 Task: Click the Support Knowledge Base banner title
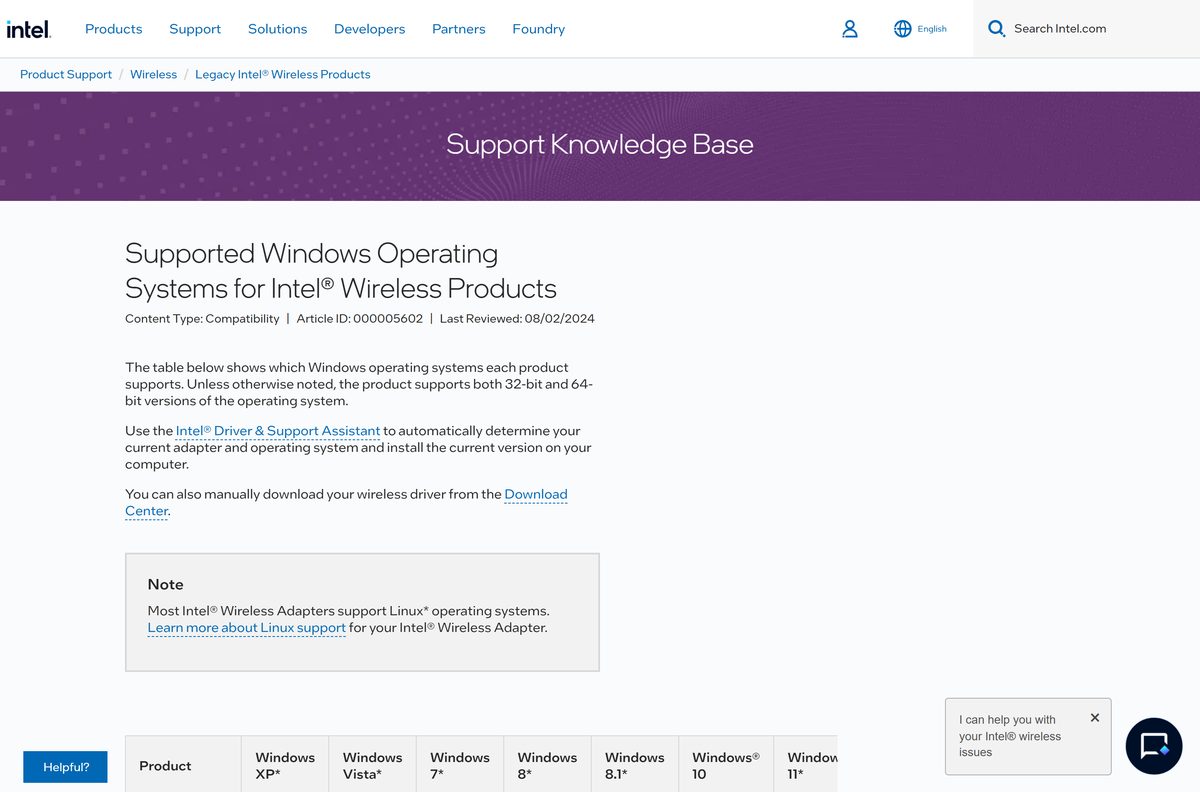tap(600, 144)
